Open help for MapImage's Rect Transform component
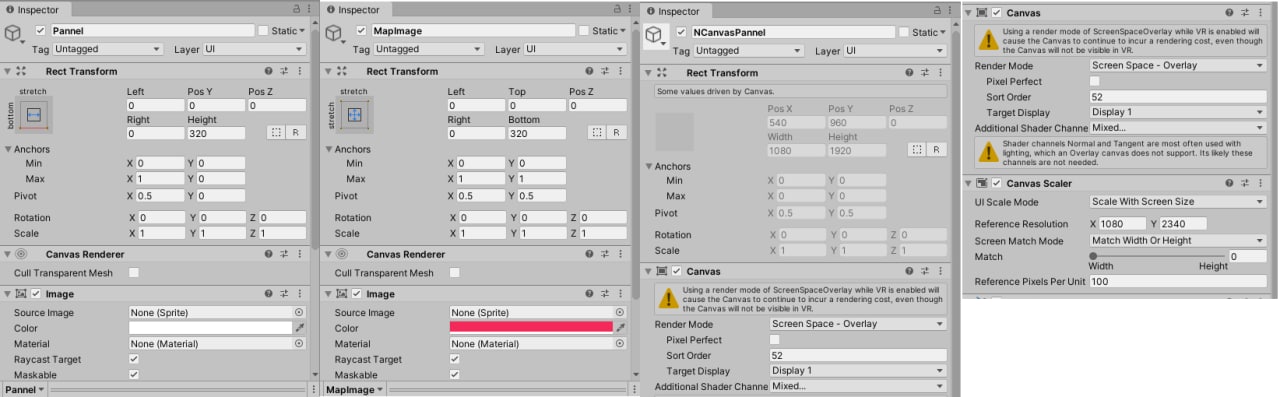 pyautogui.click(x=589, y=71)
